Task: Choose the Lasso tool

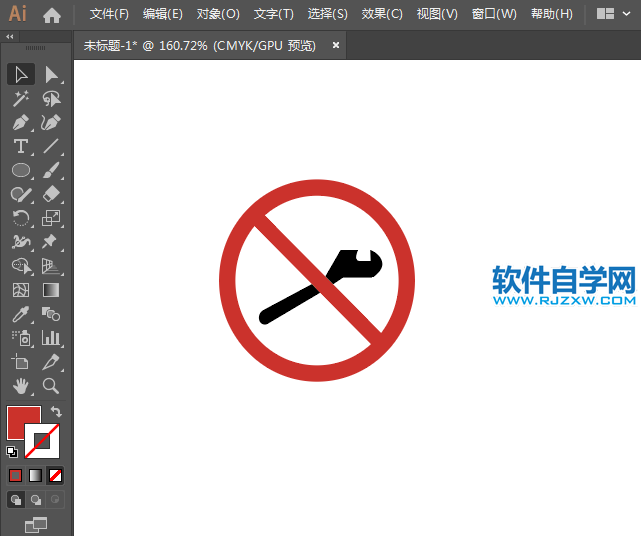Action: coord(51,99)
